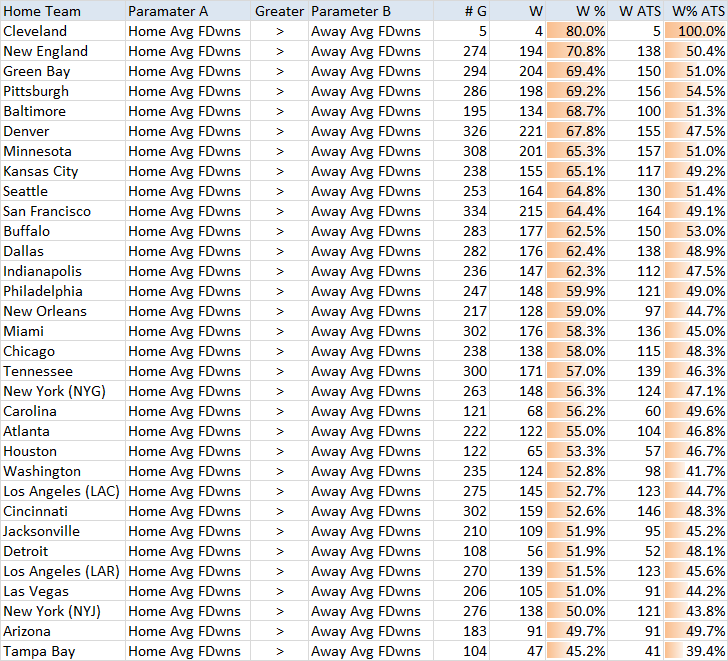Click the Greater column header

tap(280, 11)
